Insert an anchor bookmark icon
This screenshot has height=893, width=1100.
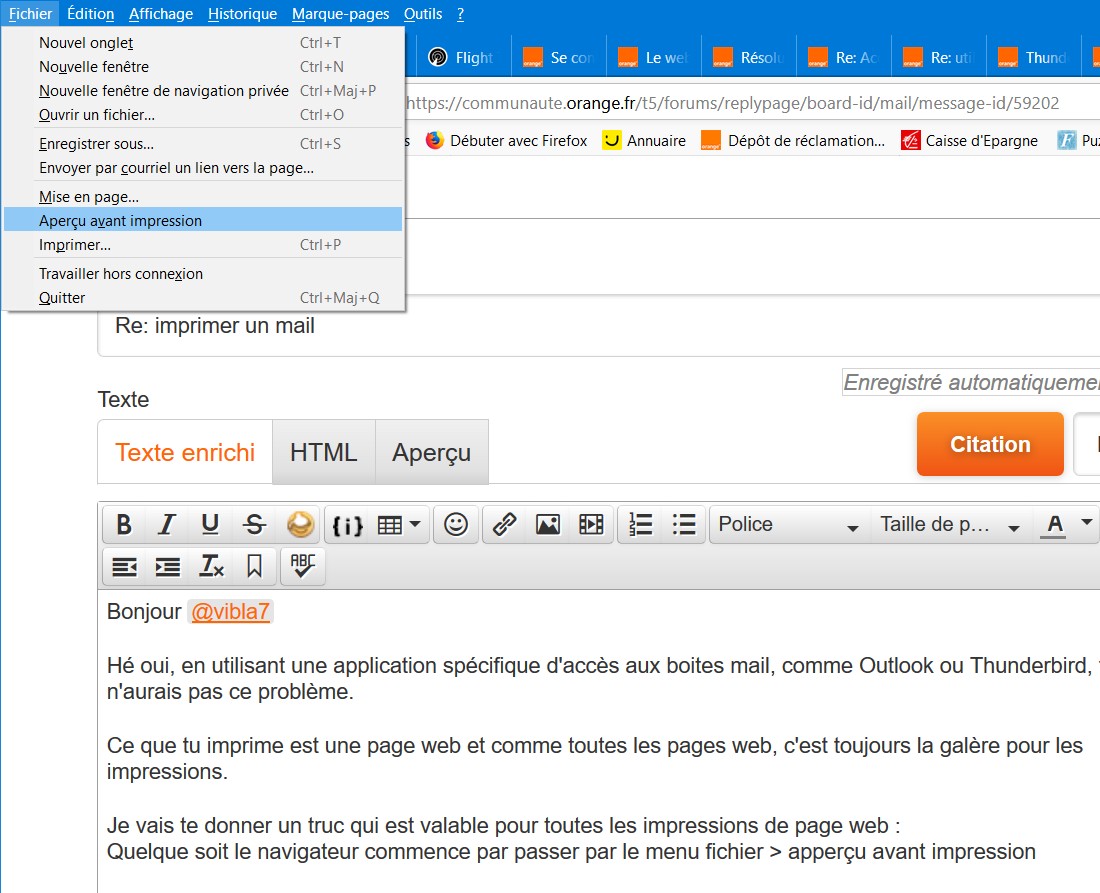pyautogui.click(x=254, y=567)
